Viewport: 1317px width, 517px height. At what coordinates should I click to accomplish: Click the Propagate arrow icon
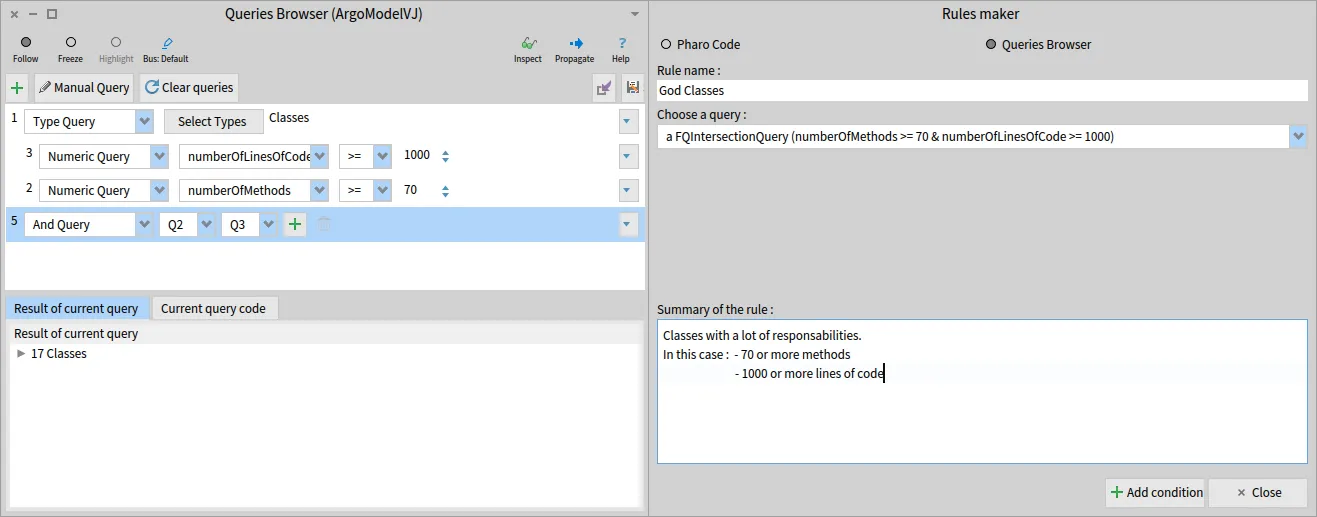(x=575, y=43)
